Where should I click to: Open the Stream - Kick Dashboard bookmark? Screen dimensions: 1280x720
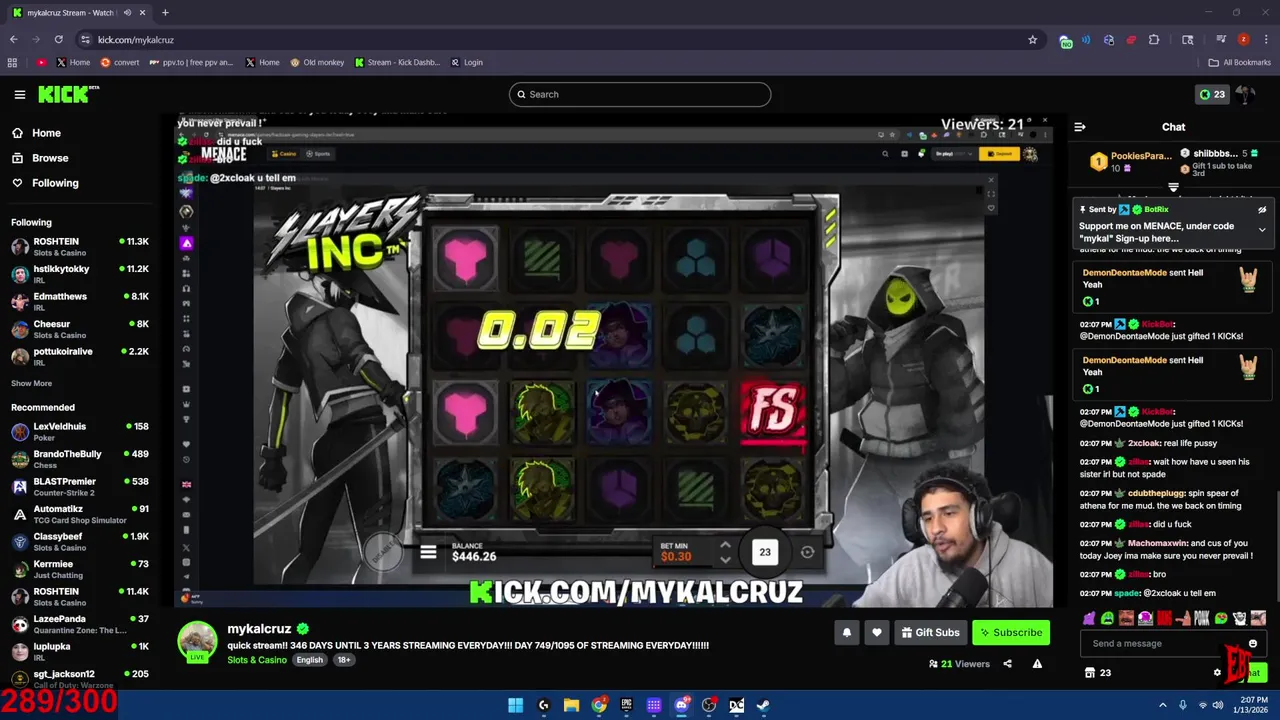[397, 62]
